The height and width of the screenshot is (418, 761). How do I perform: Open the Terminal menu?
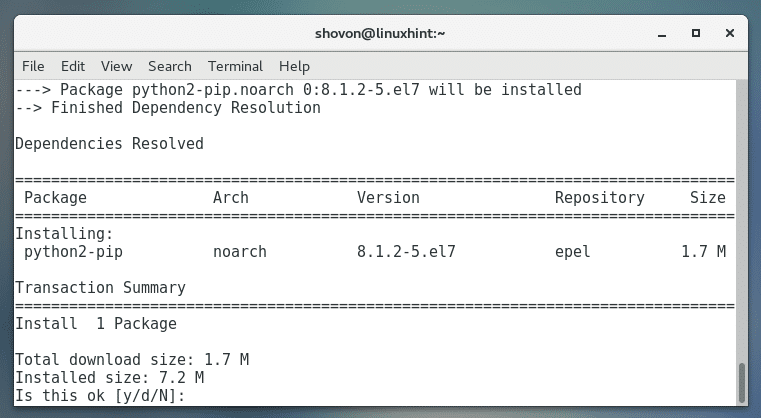234,66
